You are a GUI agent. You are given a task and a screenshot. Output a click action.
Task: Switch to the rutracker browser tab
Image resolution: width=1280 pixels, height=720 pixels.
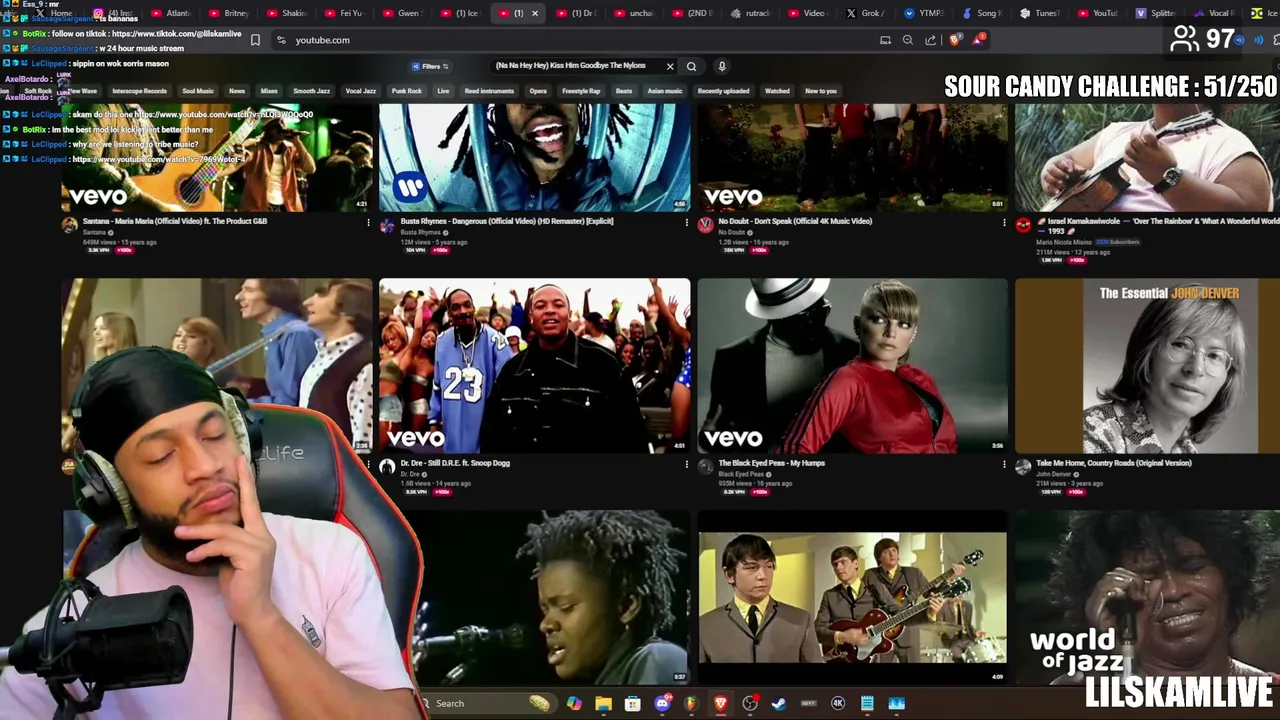(x=750, y=13)
